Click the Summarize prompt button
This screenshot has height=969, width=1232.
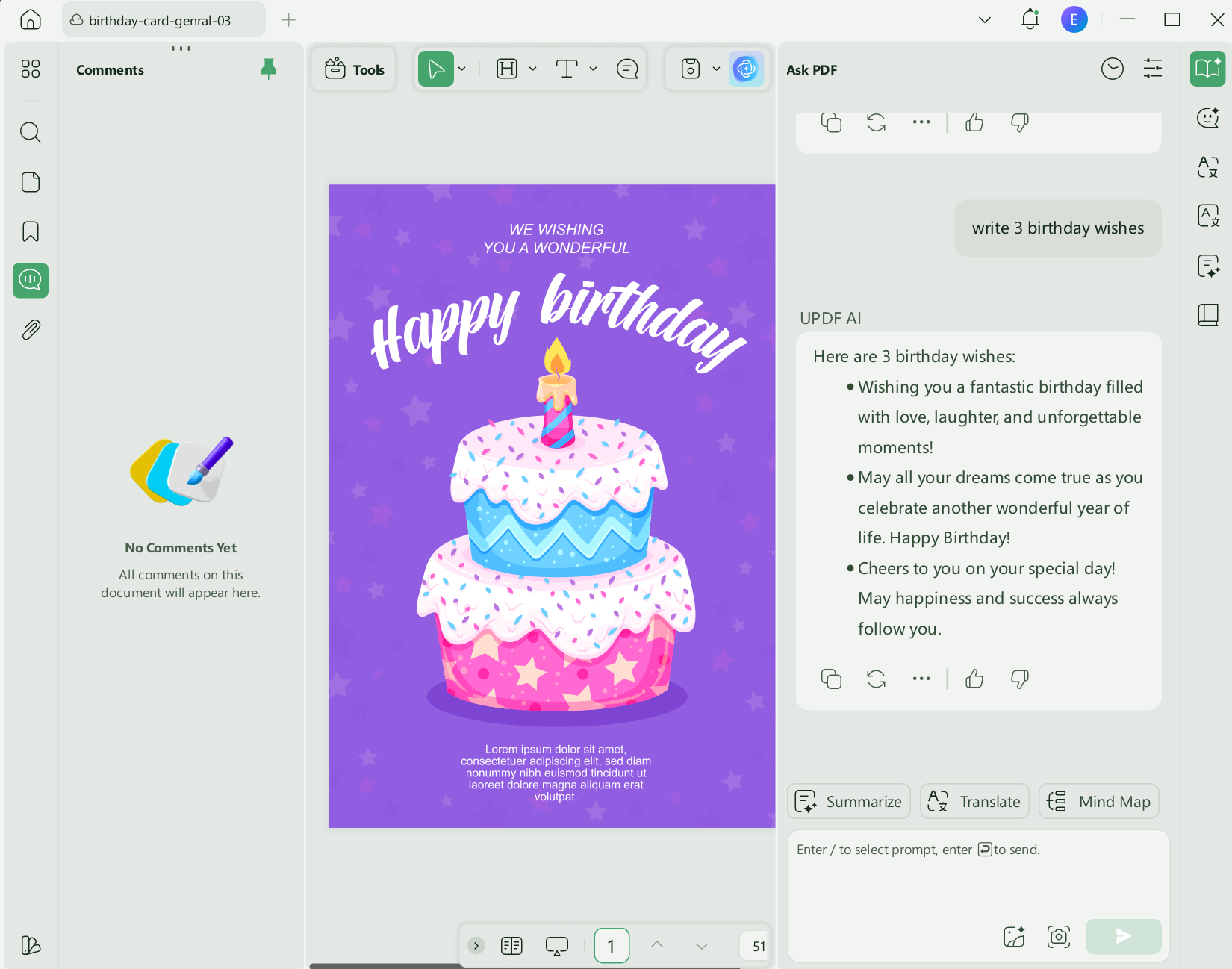pyautogui.click(x=849, y=801)
